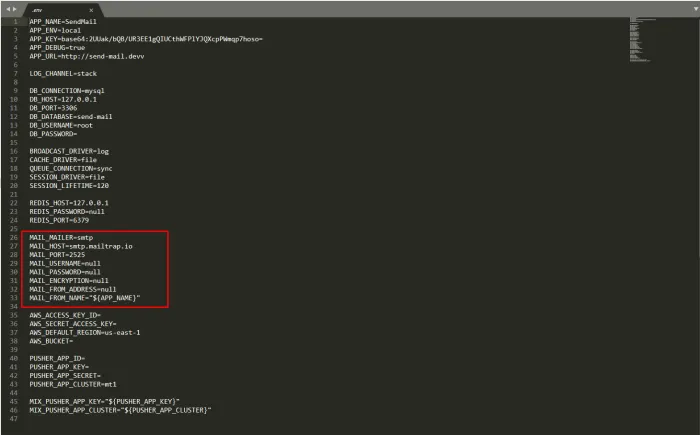Click the MAIL_FROM_NAME line
Viewport: 700px width, 435px height.
coord(85,298)
